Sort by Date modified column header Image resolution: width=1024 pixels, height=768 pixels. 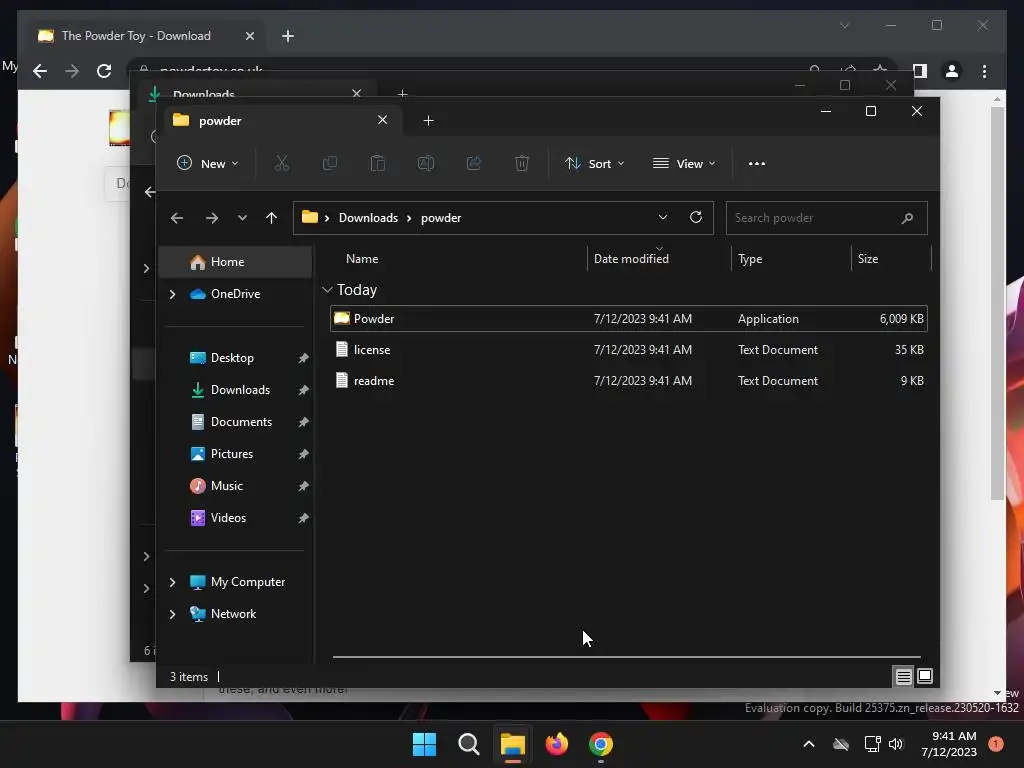tap(631, 259)
